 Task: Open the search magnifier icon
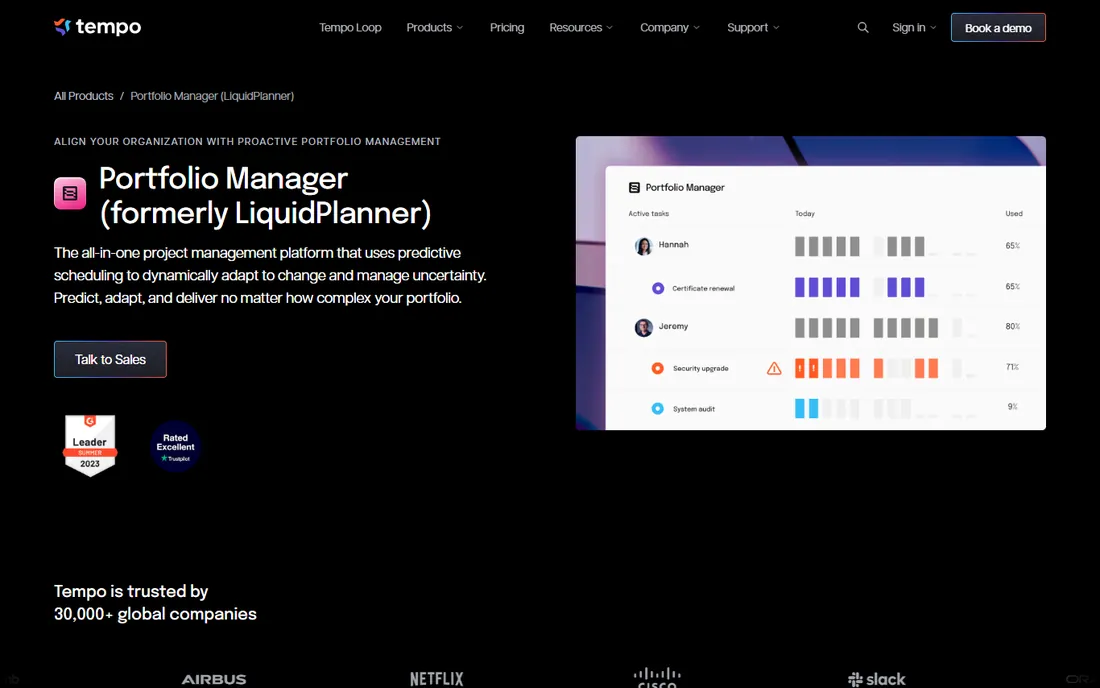click(x=863, y=27)
